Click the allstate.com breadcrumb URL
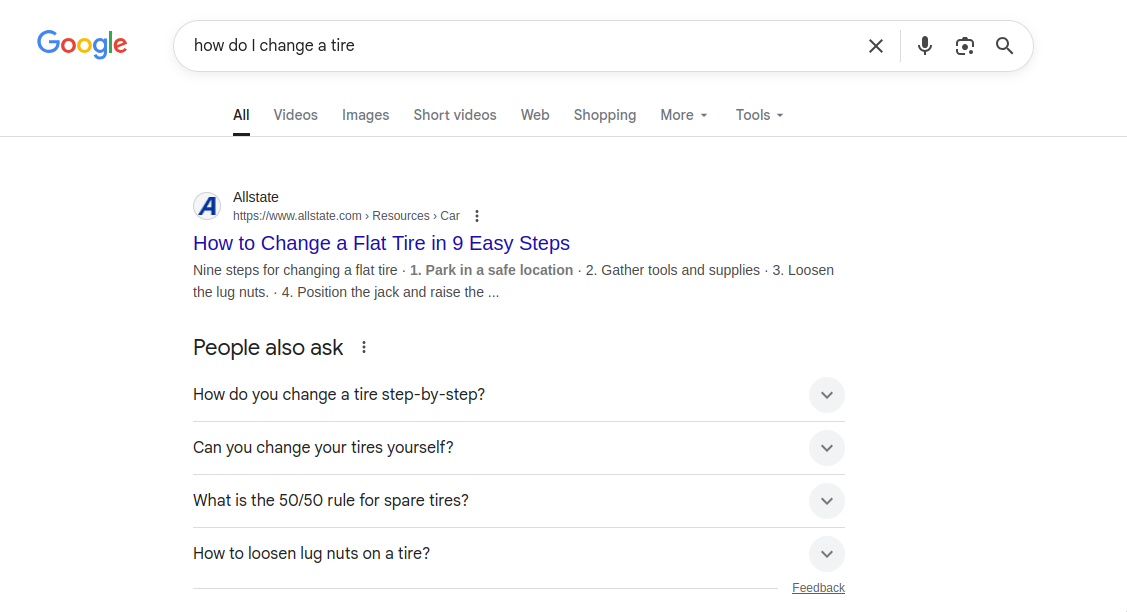The width and height of the screenshot is (1127, 612). click(x=346, y=216)
